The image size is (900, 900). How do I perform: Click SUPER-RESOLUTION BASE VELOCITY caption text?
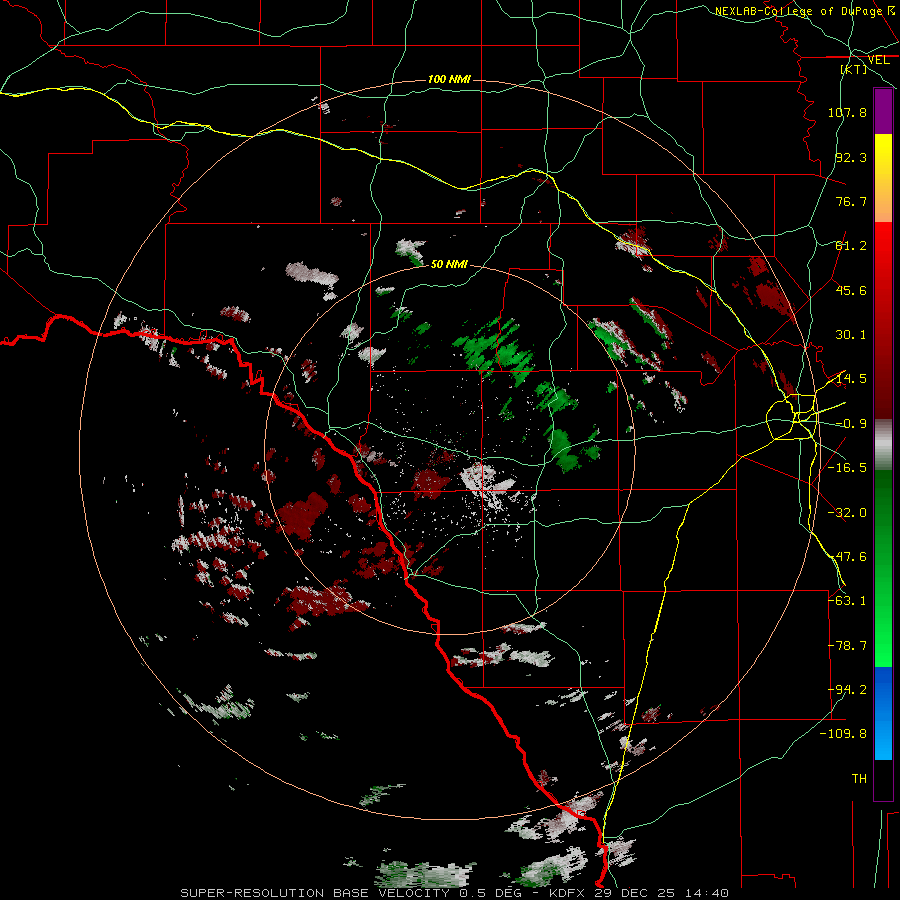coord(315,893)
